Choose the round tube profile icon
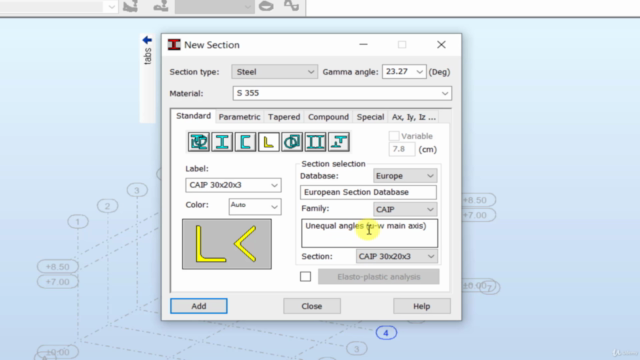This screenshot has width=640, height=360. coord(292,142)
